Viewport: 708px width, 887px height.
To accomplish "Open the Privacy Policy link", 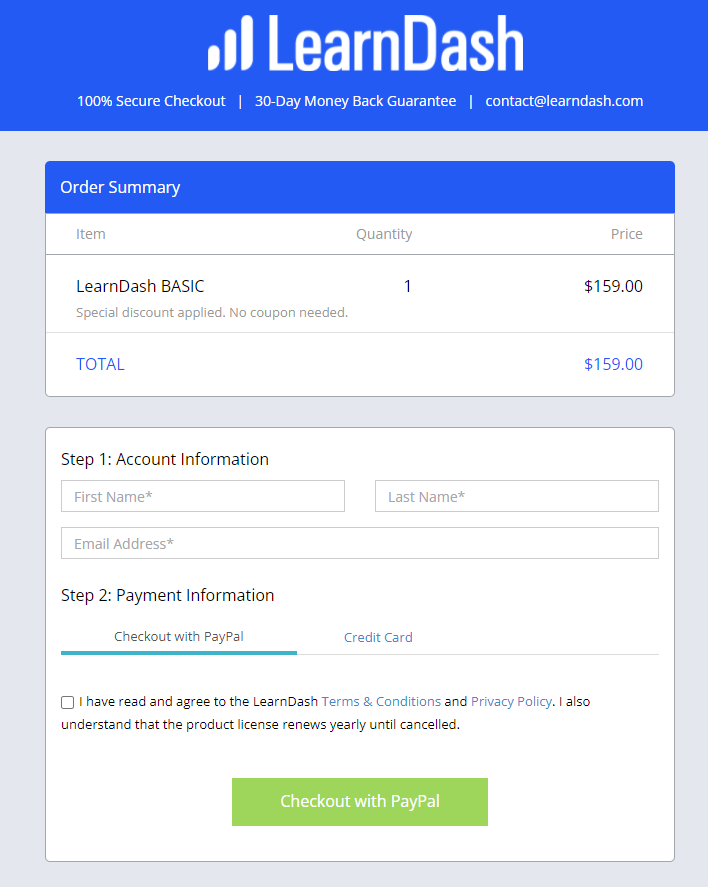I will pos(511,701).
